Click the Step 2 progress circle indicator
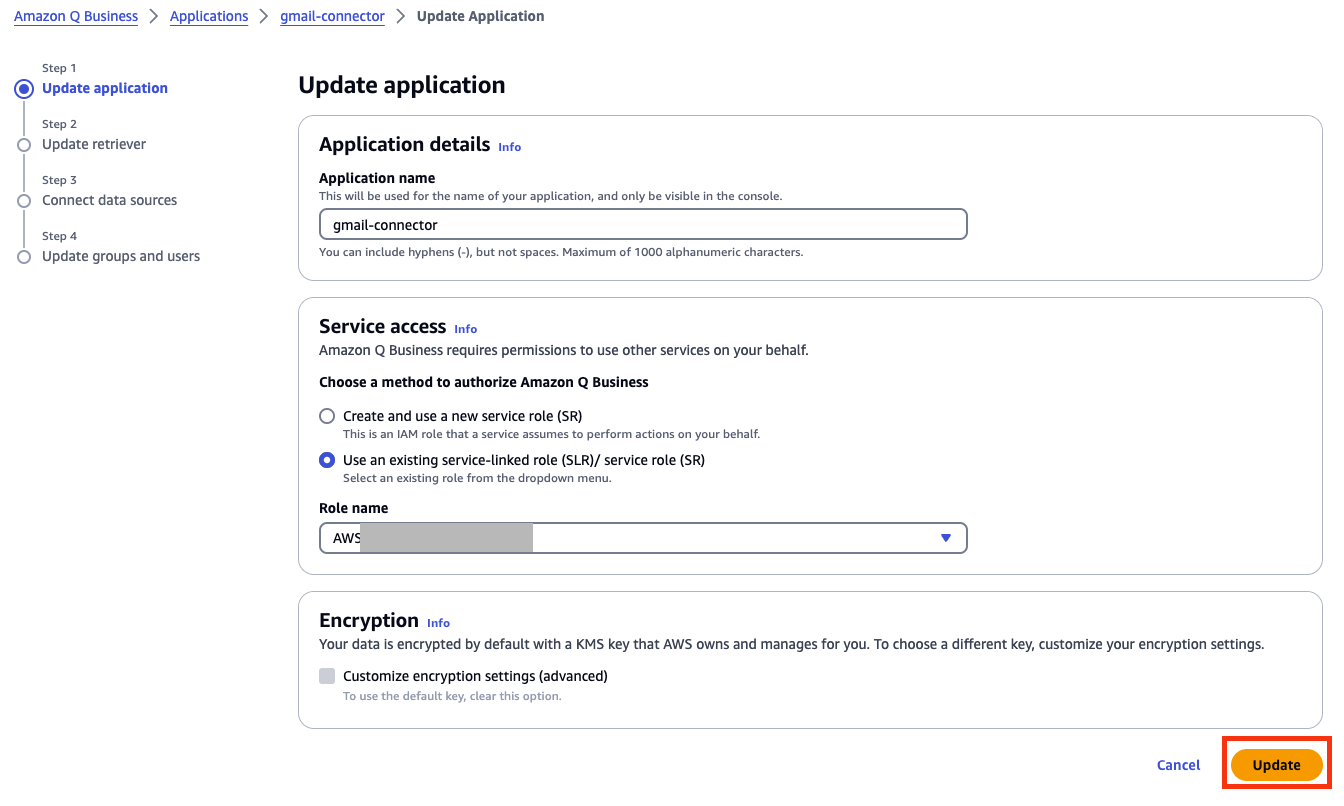The height and width of the screenshot is (806, 1344). point(24,145)
